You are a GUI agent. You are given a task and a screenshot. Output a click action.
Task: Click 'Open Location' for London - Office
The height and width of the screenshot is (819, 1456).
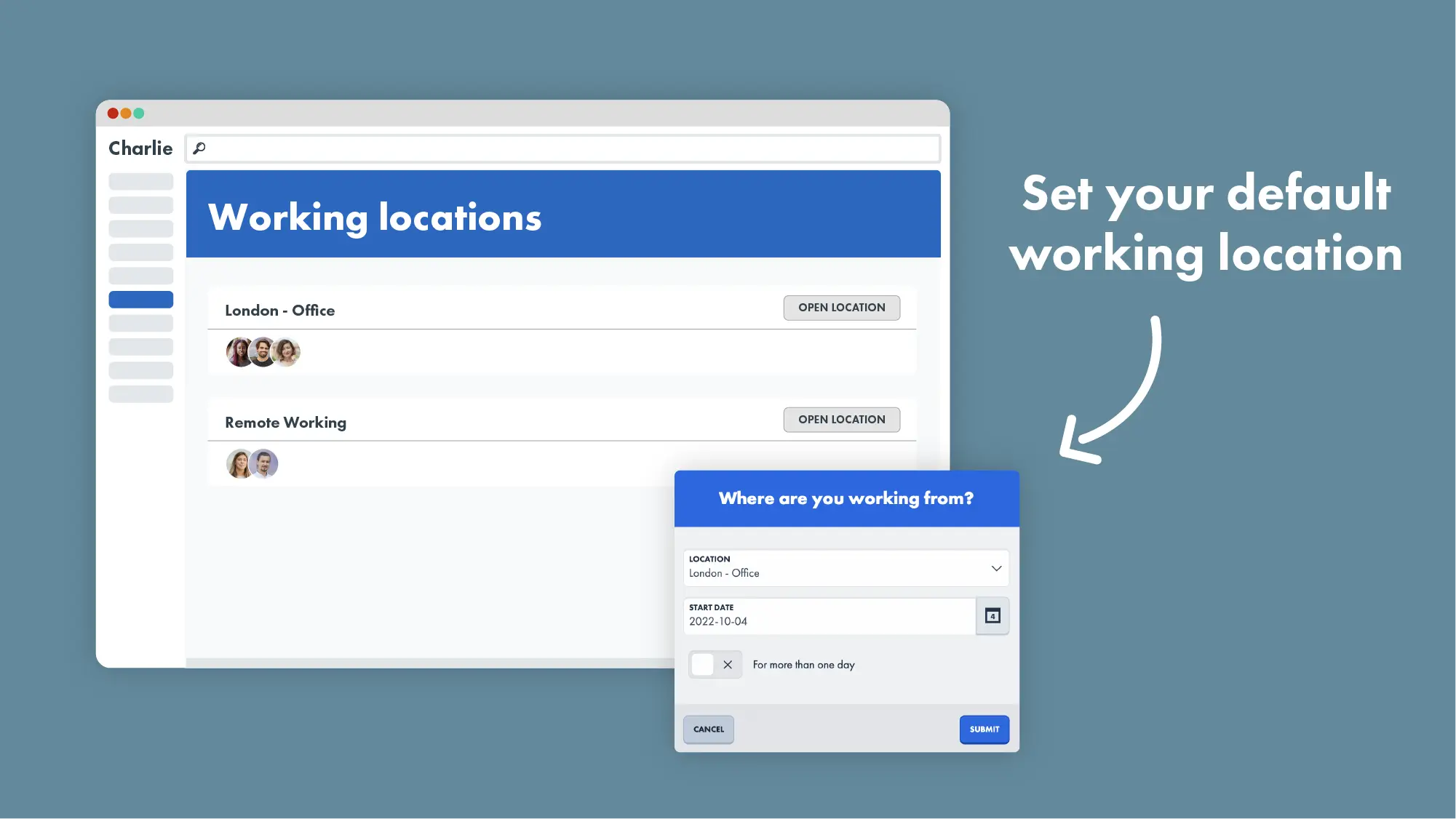click(841, 307)
